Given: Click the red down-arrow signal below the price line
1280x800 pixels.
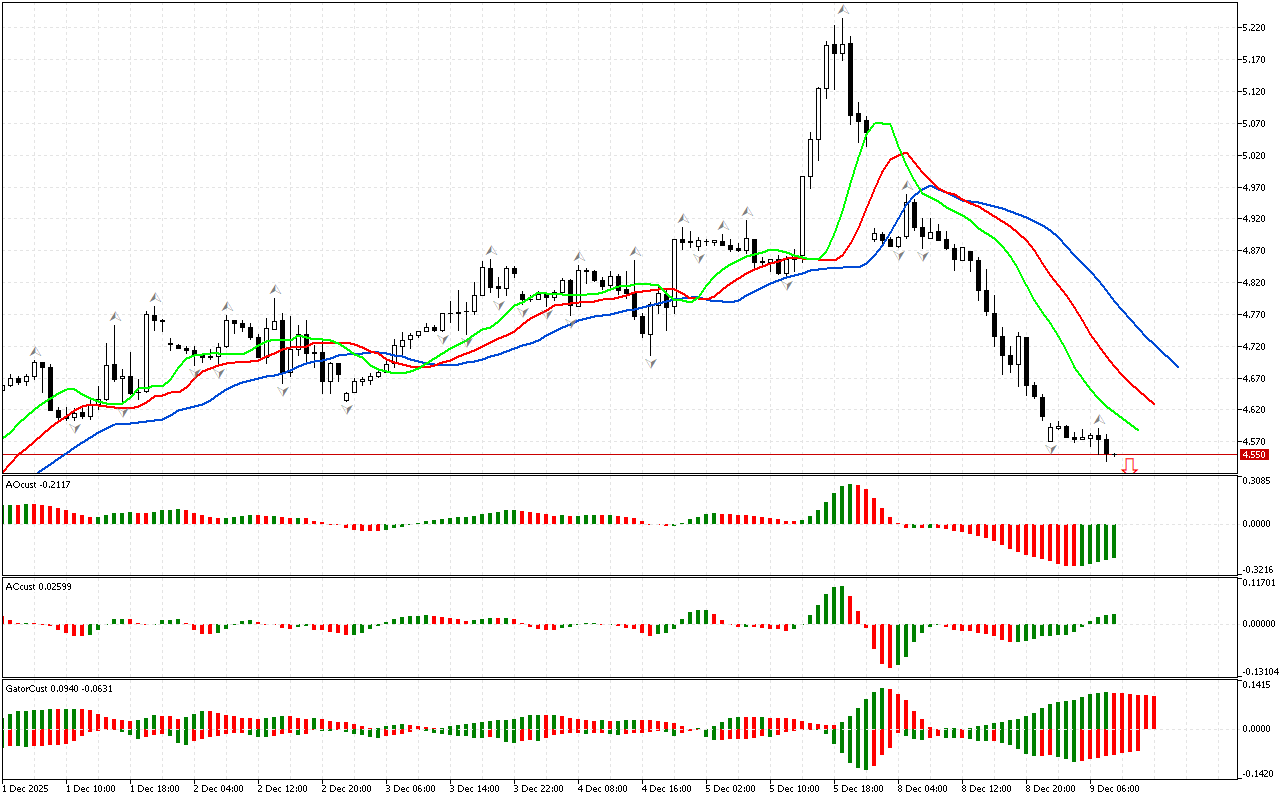Looking at the screenshot, I should [x=1129, y=465].
